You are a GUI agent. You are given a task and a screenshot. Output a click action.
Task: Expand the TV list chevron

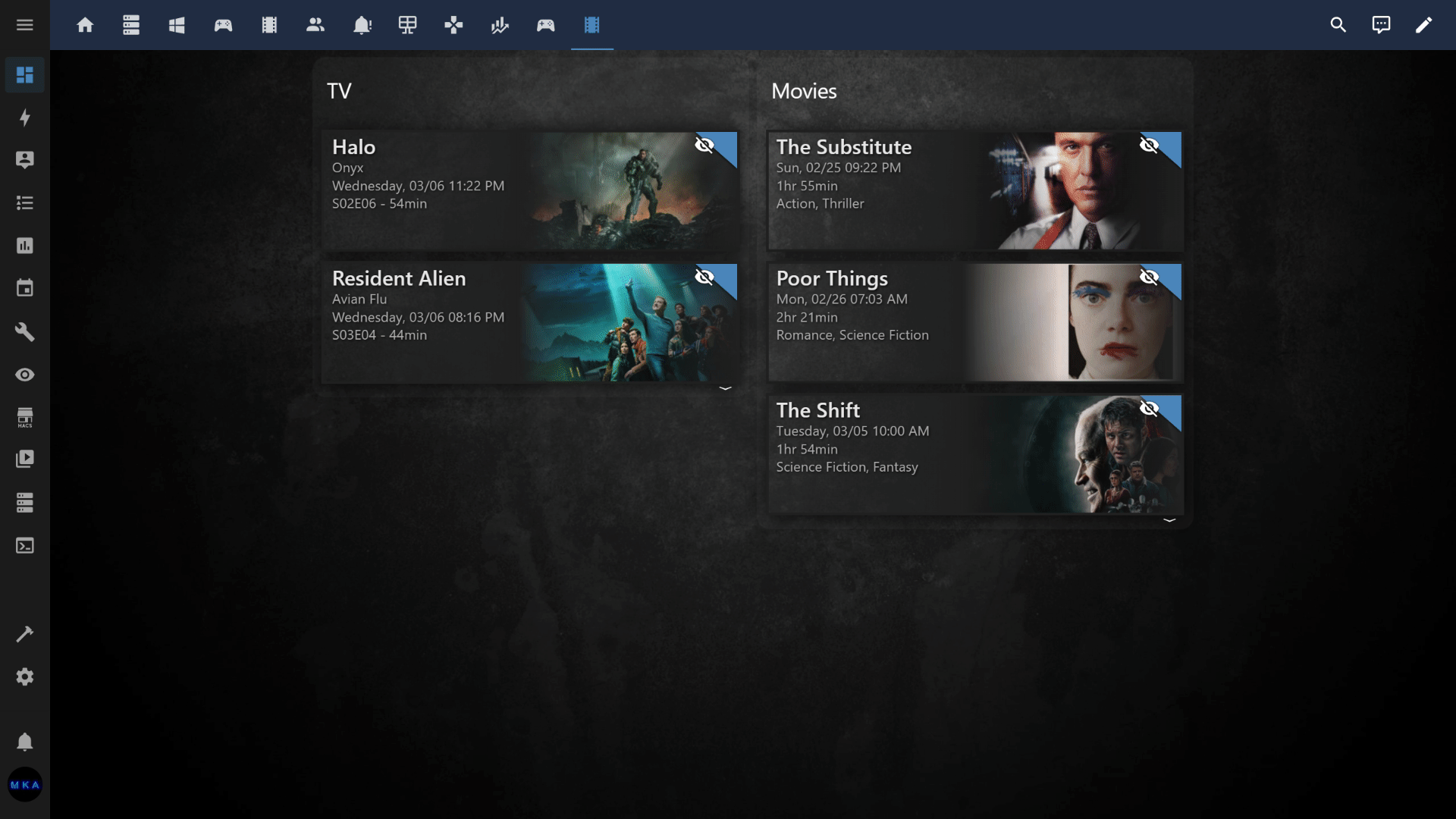click(725, 388)
